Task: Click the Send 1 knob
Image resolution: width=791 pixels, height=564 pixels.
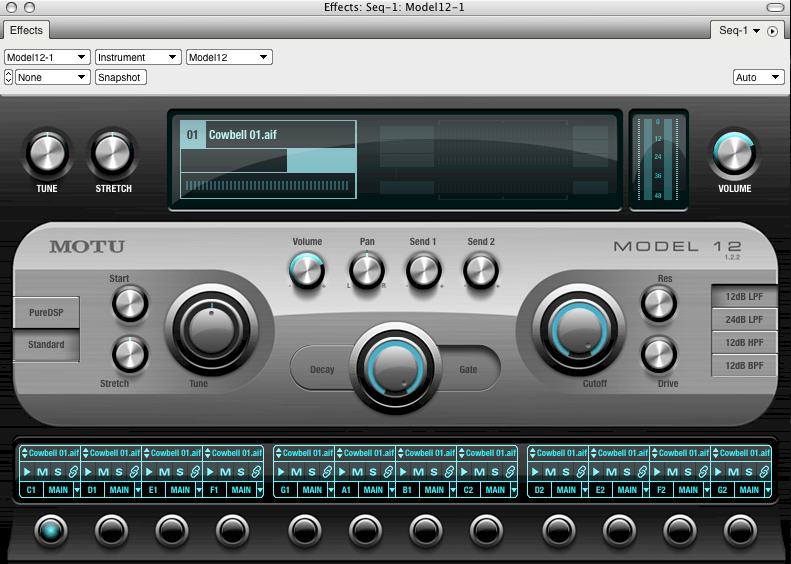Action: (423, 270)
